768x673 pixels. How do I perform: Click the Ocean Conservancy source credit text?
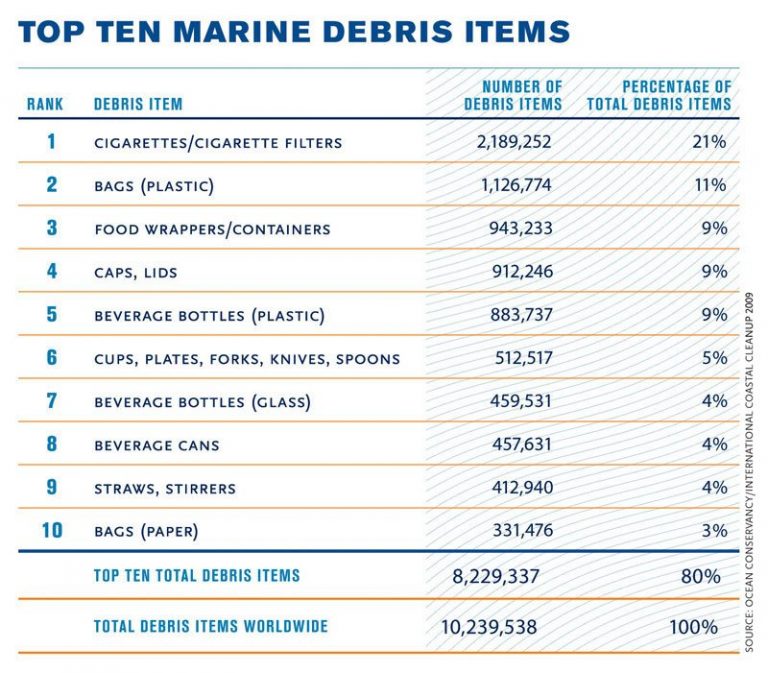coord(749,472)
